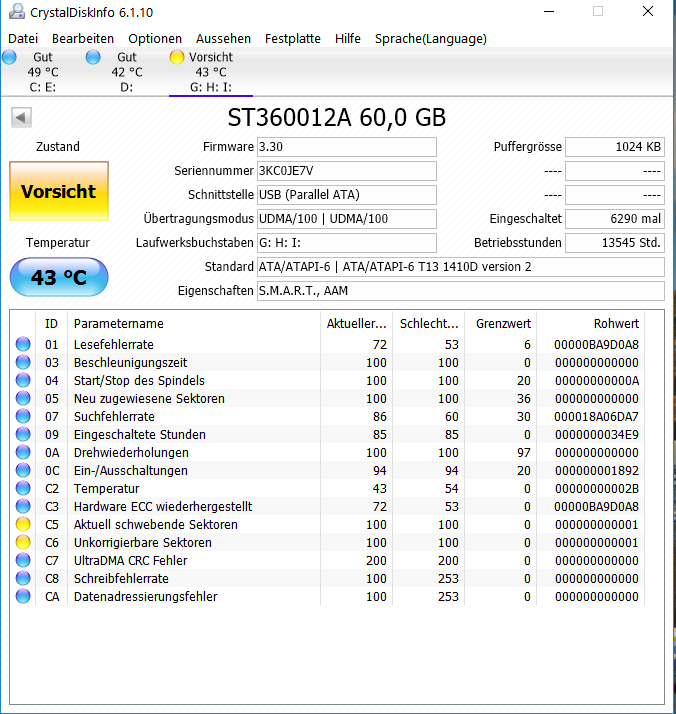Click the Firmware field showing 3.30
Viewport: 676px width, 714px height.
pyautogui.click(x=347, y=147)
